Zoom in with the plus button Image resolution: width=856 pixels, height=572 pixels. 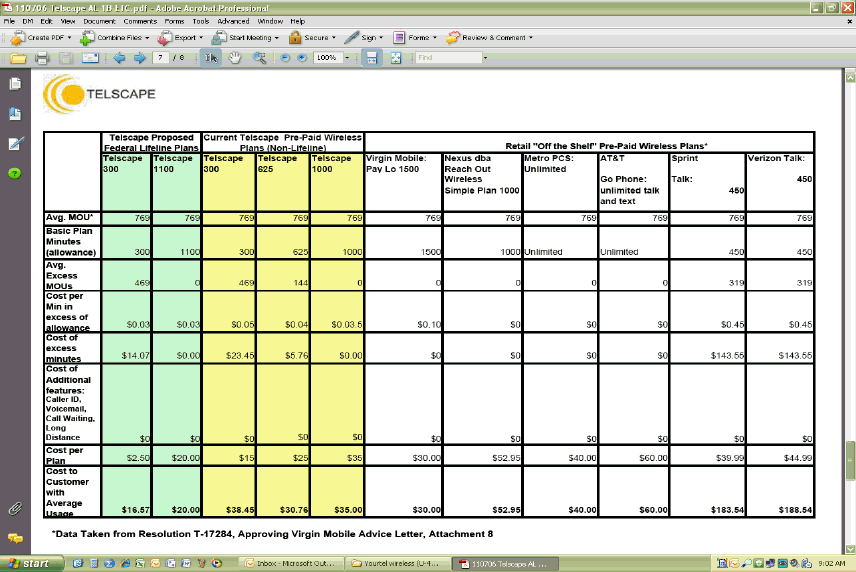coord(302,58)
